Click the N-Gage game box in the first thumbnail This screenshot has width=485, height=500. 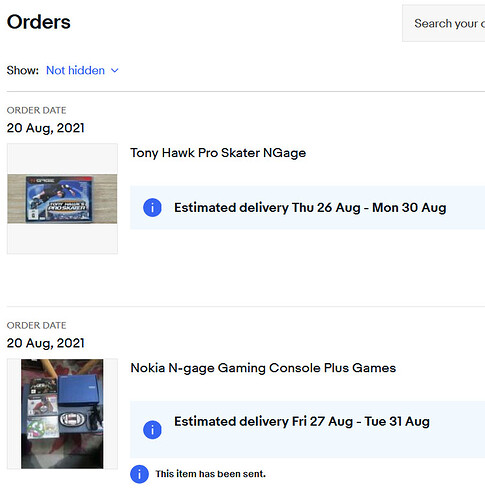[59, 199]
